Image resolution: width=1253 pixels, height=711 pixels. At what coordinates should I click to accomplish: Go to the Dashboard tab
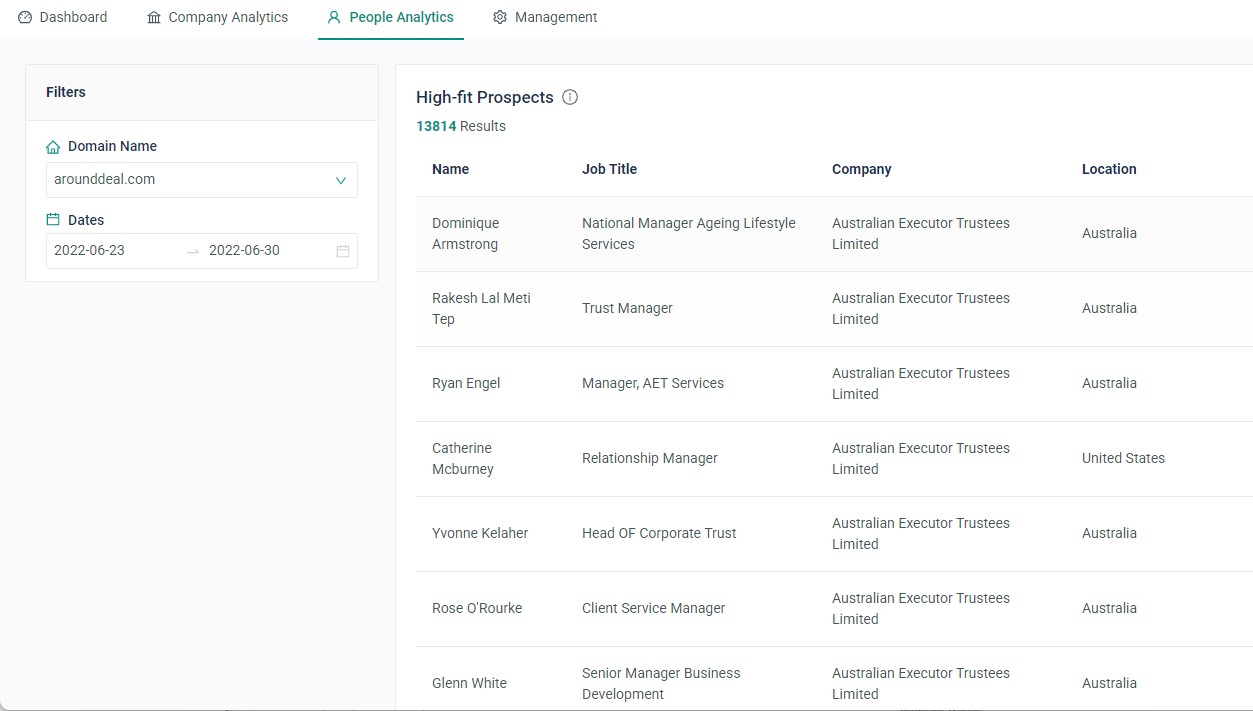72,18
